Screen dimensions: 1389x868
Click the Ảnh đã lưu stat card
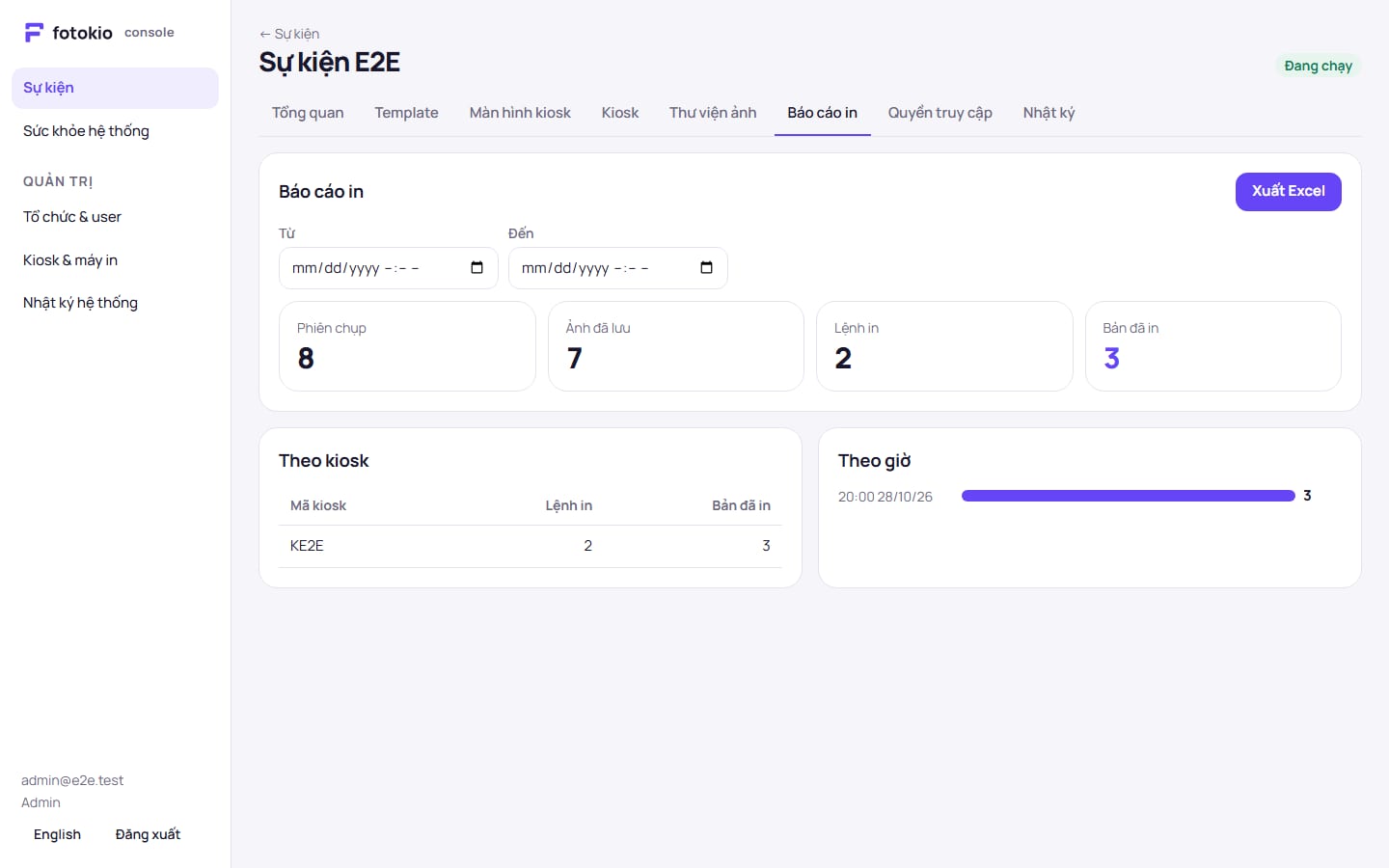pos(675,346)
